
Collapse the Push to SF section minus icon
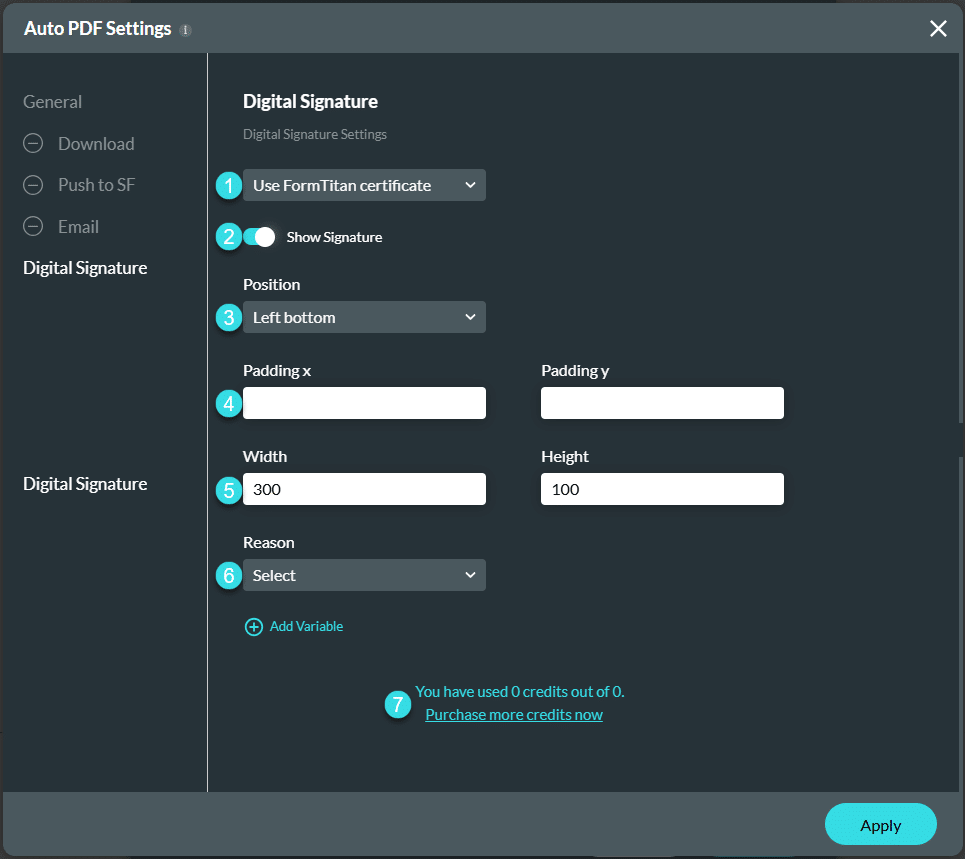pyautogui.click(x=33, y=184)
